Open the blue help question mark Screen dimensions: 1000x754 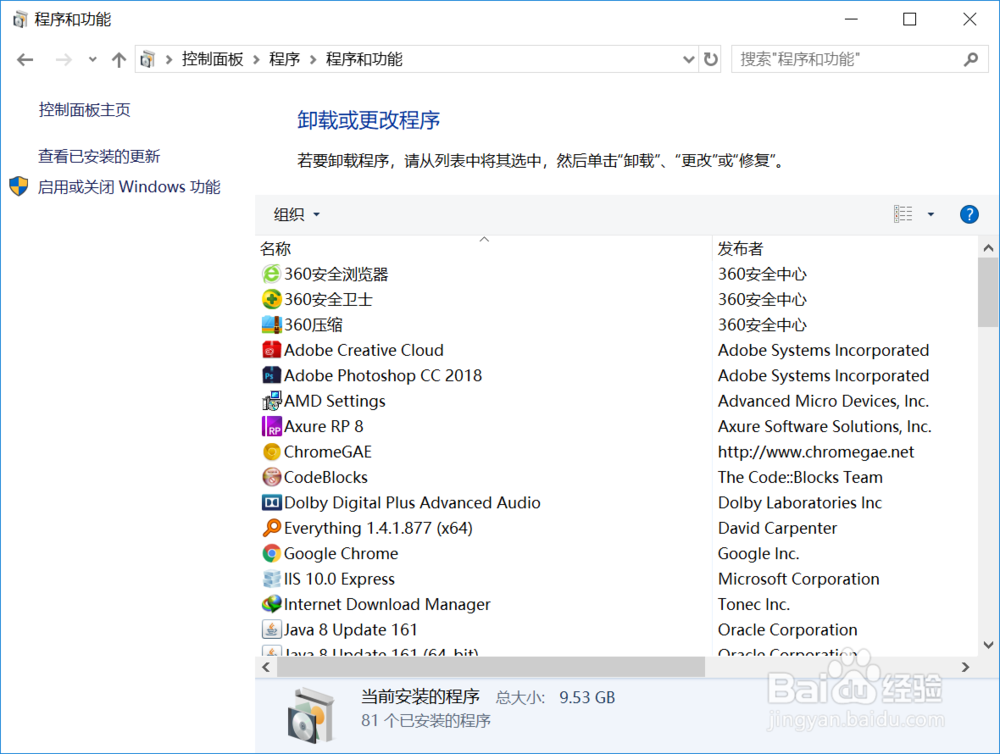pos(969,214)
